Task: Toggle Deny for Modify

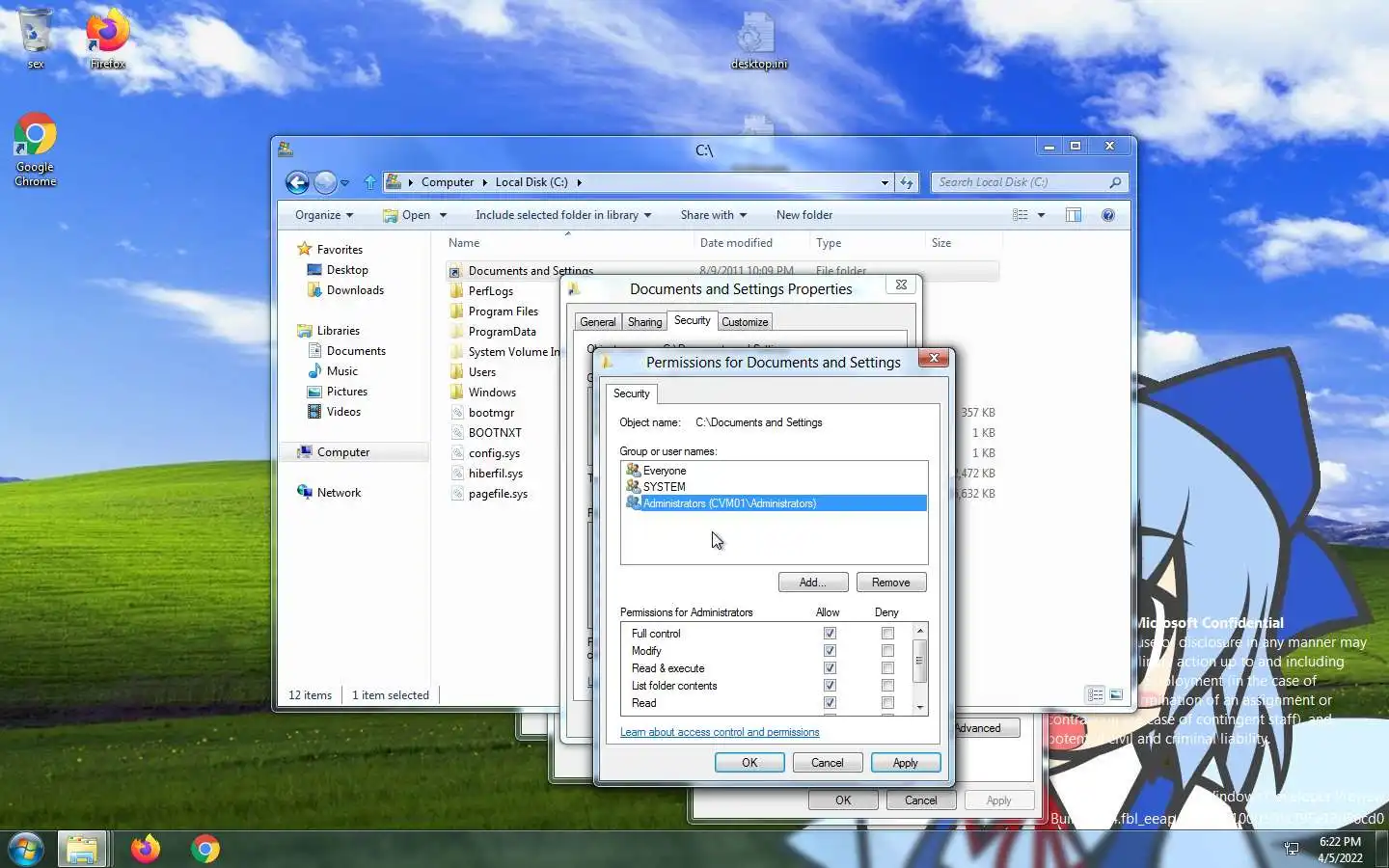Action: point(887,651)
